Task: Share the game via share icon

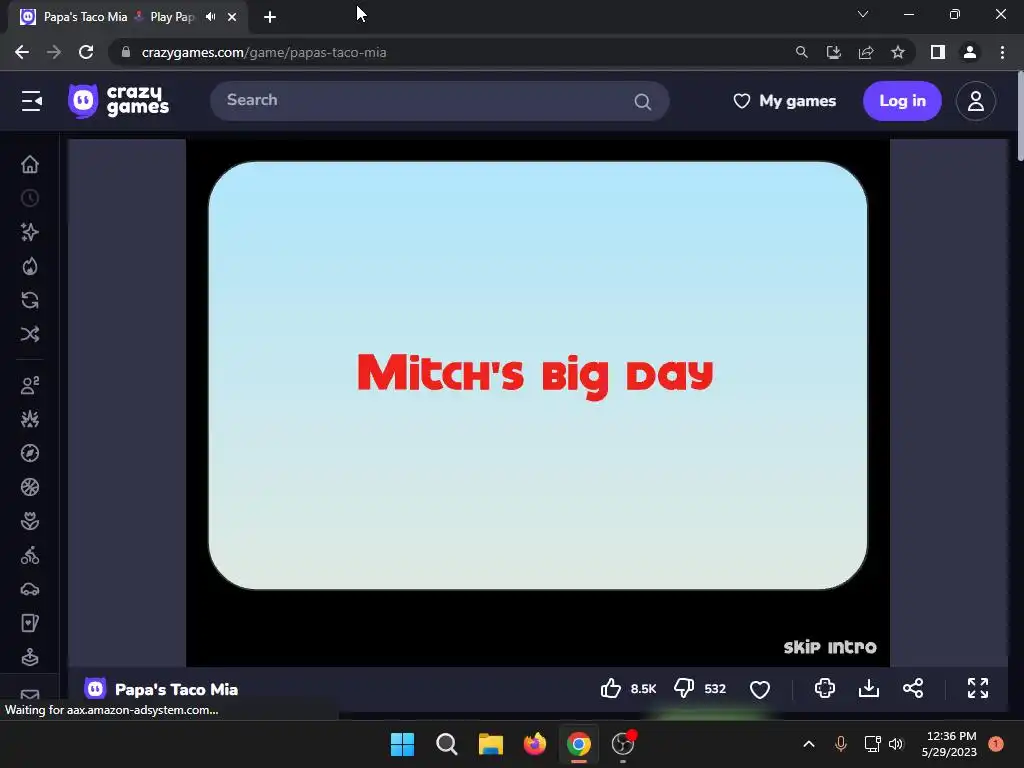Action: click(913, 688)
